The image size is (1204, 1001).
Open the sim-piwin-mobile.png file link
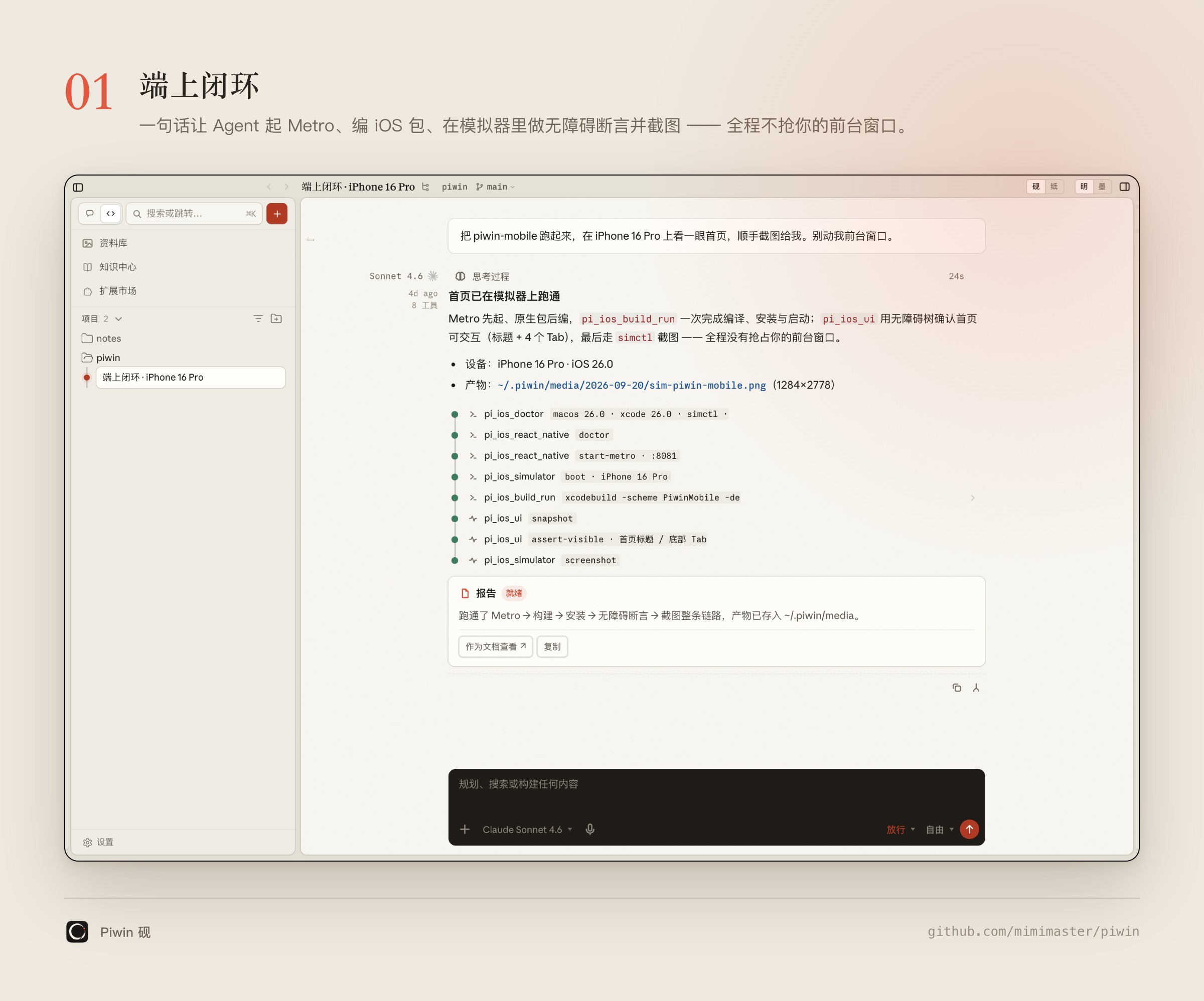point(631,385)
